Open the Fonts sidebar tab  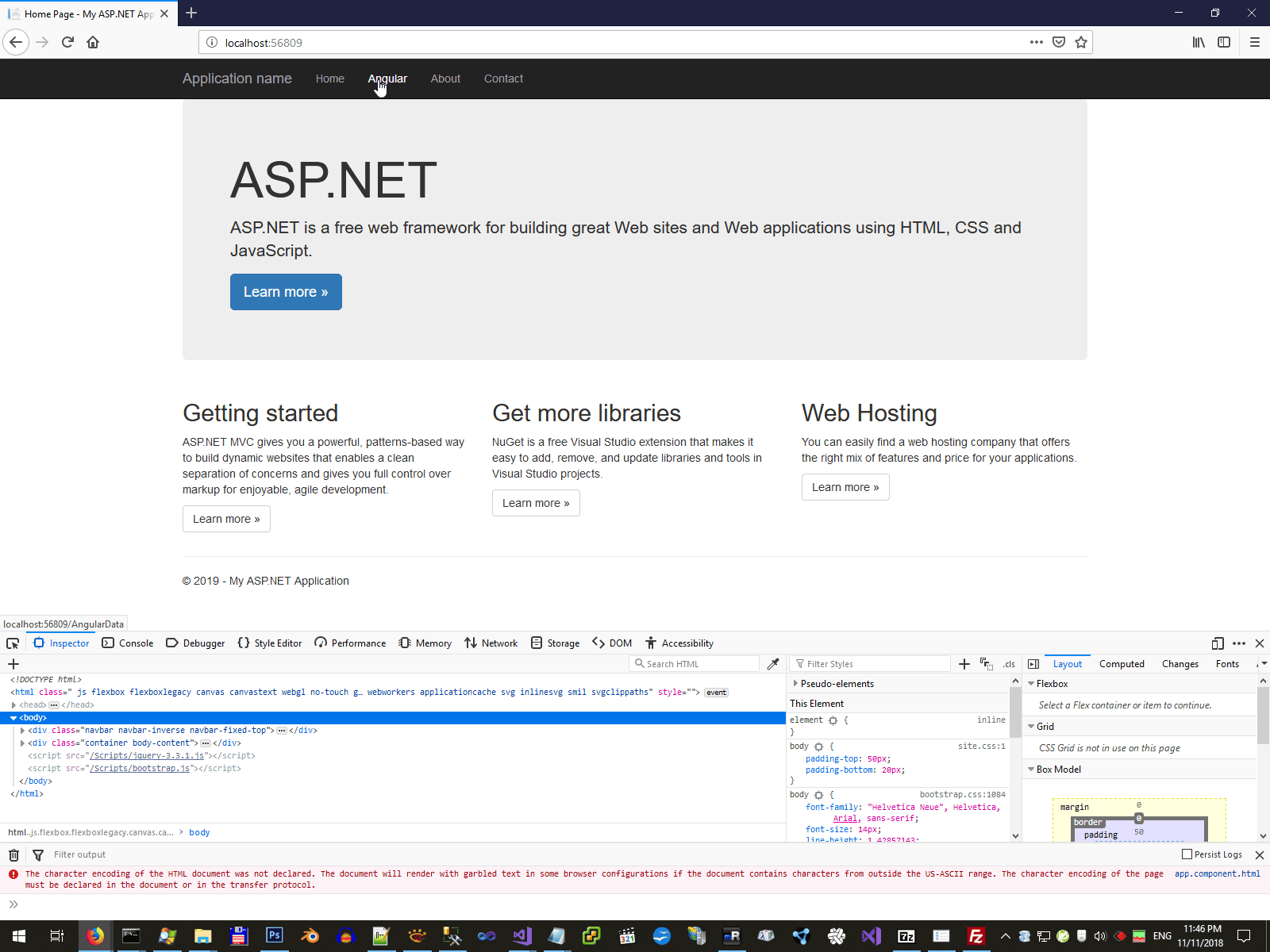click(1227, 664)
